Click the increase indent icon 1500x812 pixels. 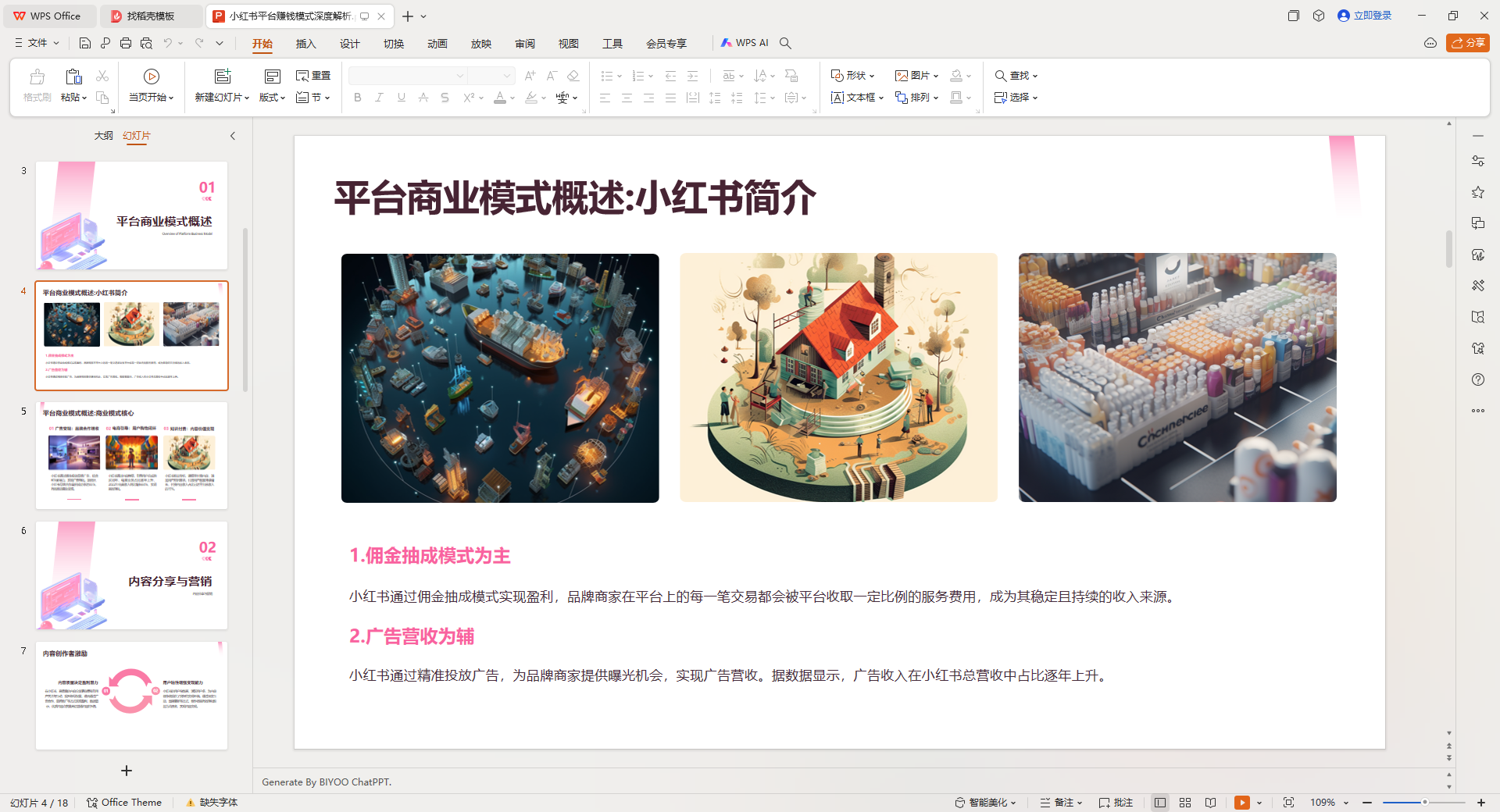[692, 76]
